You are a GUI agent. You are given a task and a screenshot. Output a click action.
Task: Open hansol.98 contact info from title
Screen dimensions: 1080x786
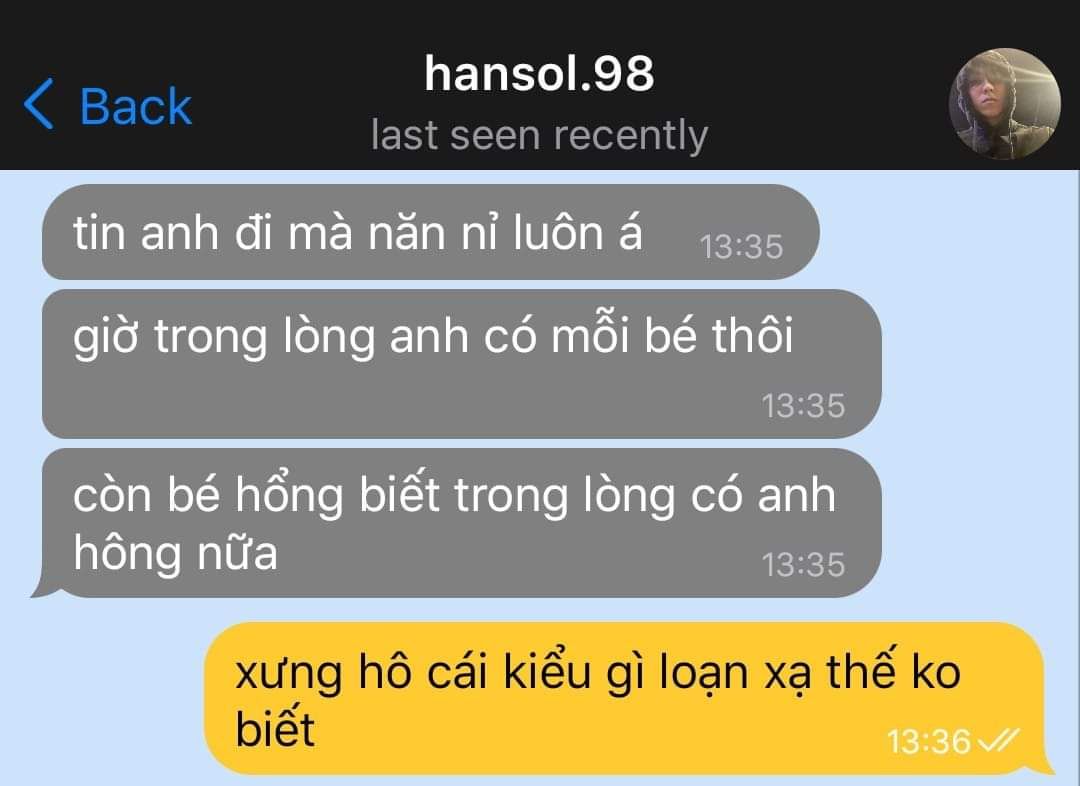[539, 73]
